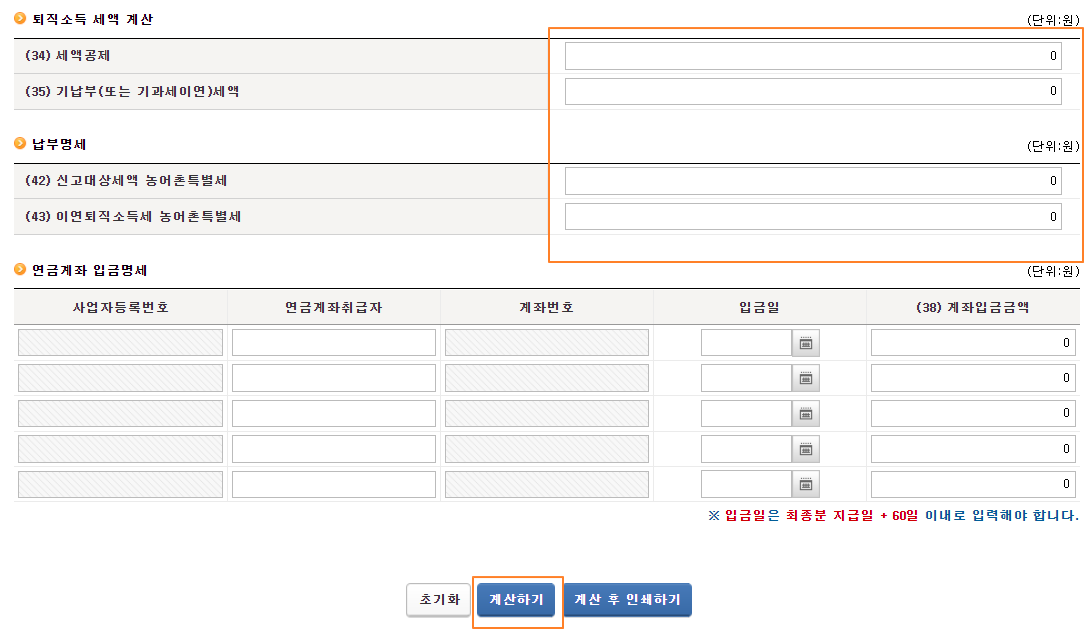Select fifth row 계좌번호 field

[547, 484]
